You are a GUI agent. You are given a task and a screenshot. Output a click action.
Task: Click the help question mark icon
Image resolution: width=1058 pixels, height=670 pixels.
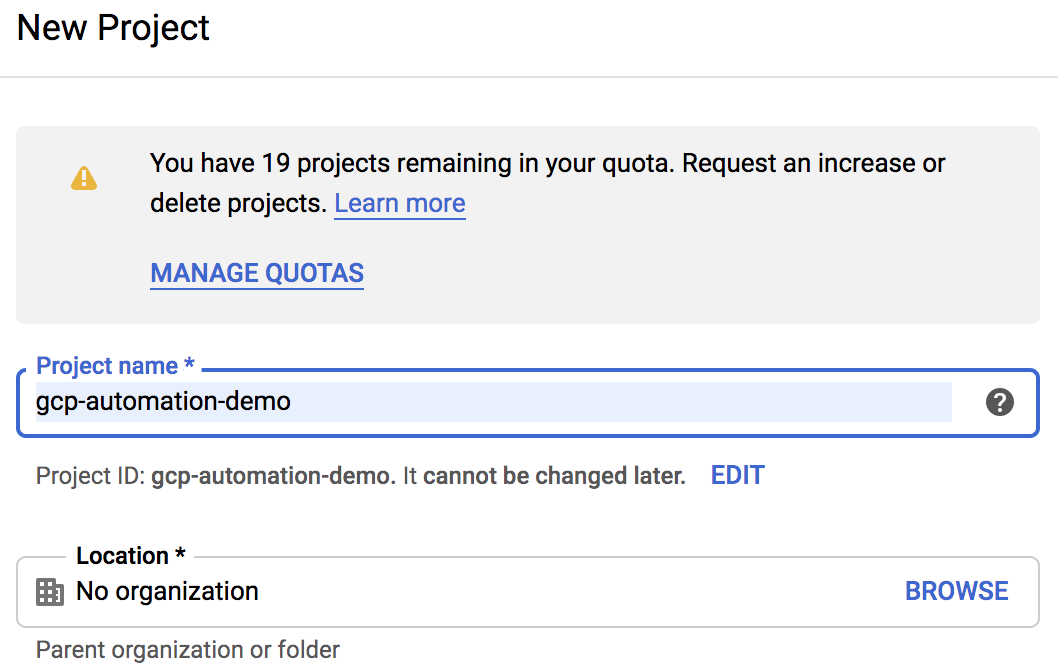999,403
